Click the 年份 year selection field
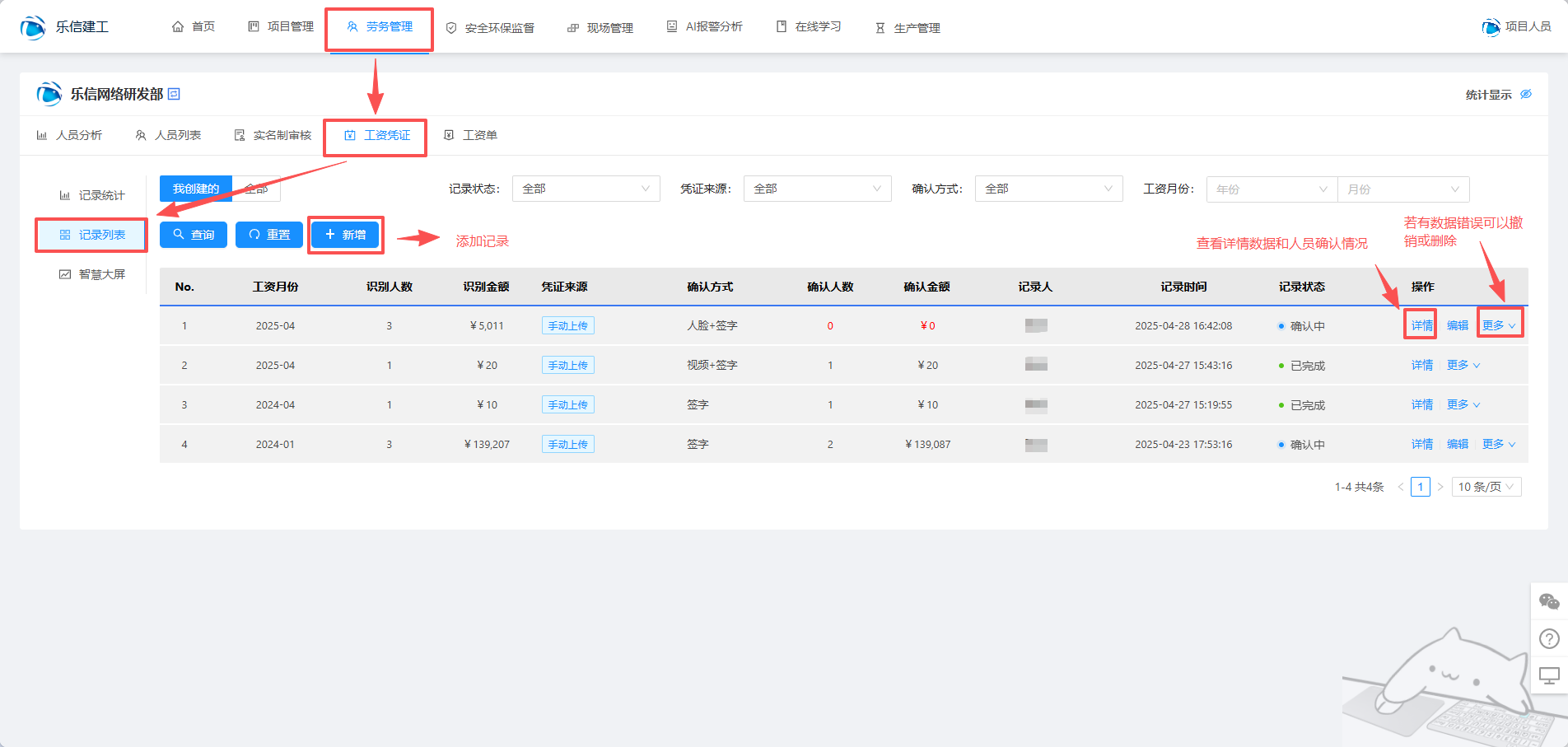 [x=1271, y=189]
